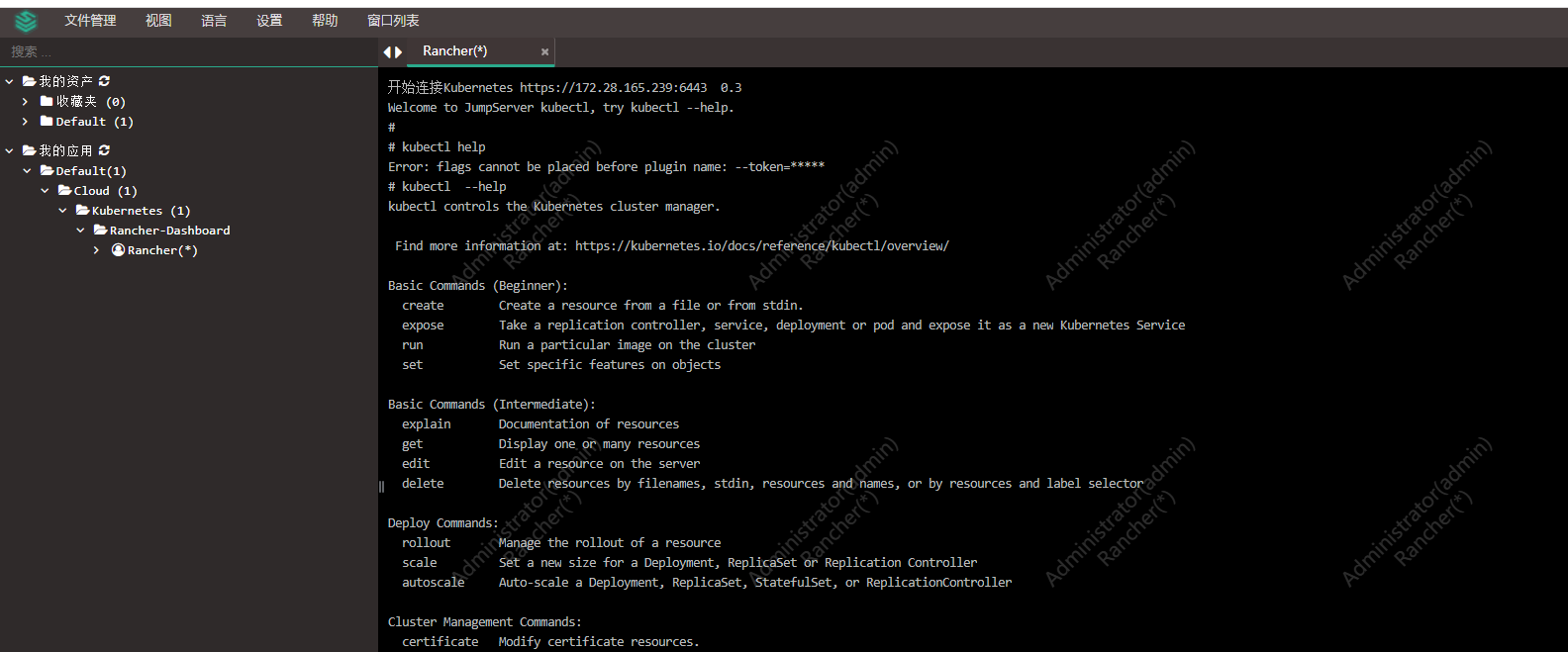The width and height of the screenshot is (1568, 652).
Task: Select the Kubernetes (1) tree label
Action: pyautogui.click(x=141, y=211)
